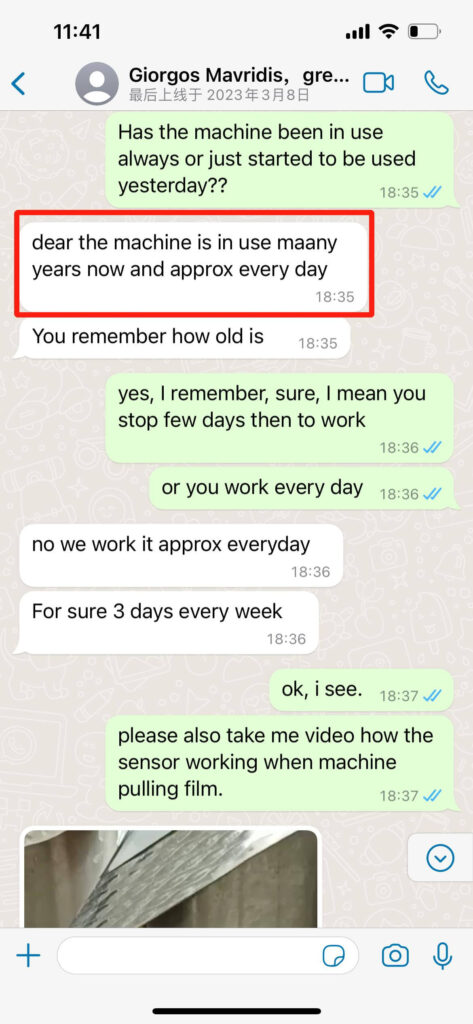The image size is (473, 1024).
Task: Record a voice message with microphone
Action: pyautogui.click(x=443, y=957)
